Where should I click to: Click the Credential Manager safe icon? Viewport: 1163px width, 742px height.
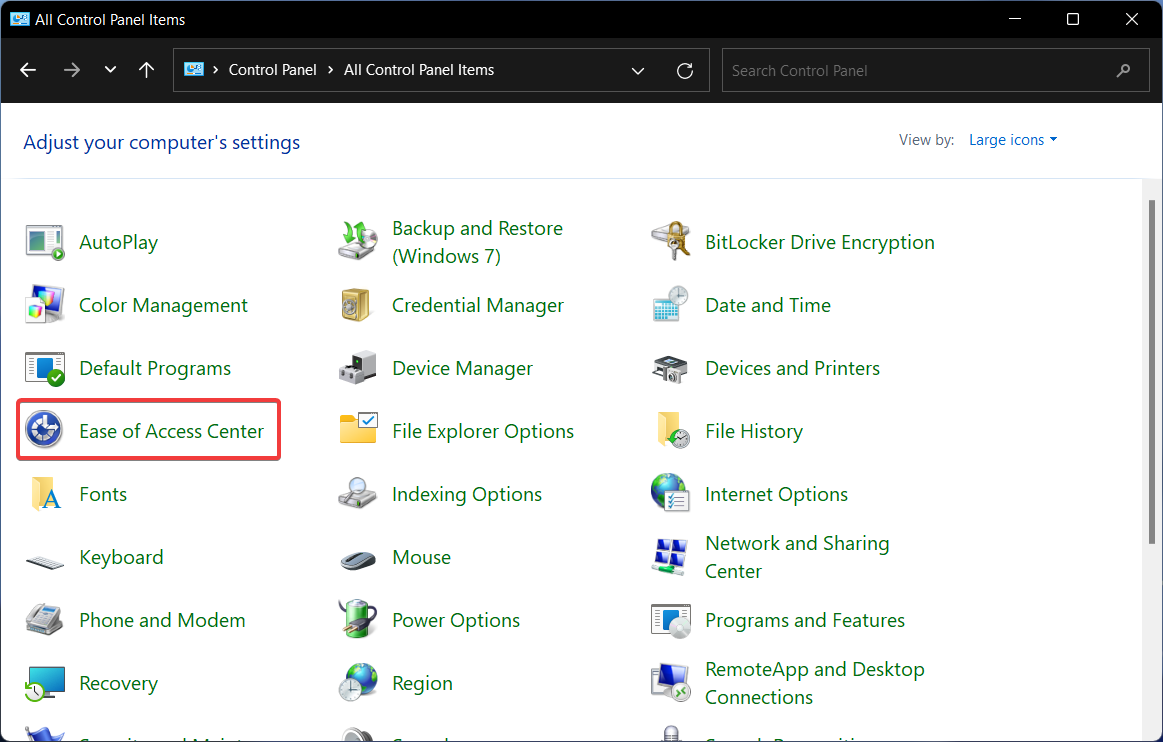coord(357,304)
